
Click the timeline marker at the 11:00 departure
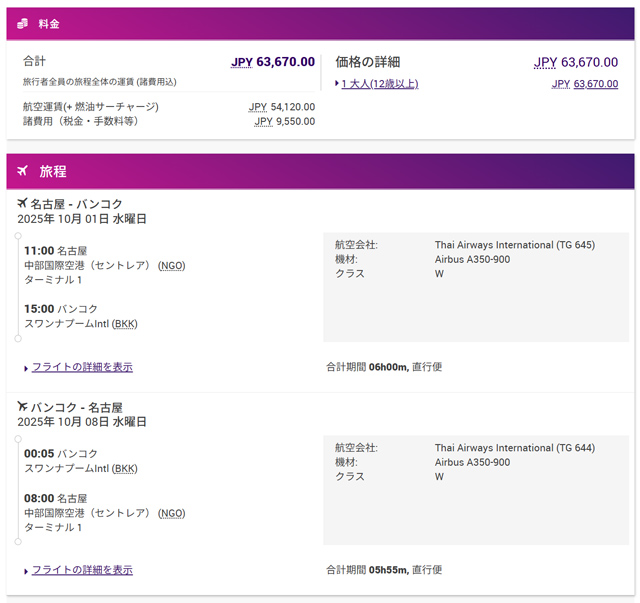[x=18, y=237]
